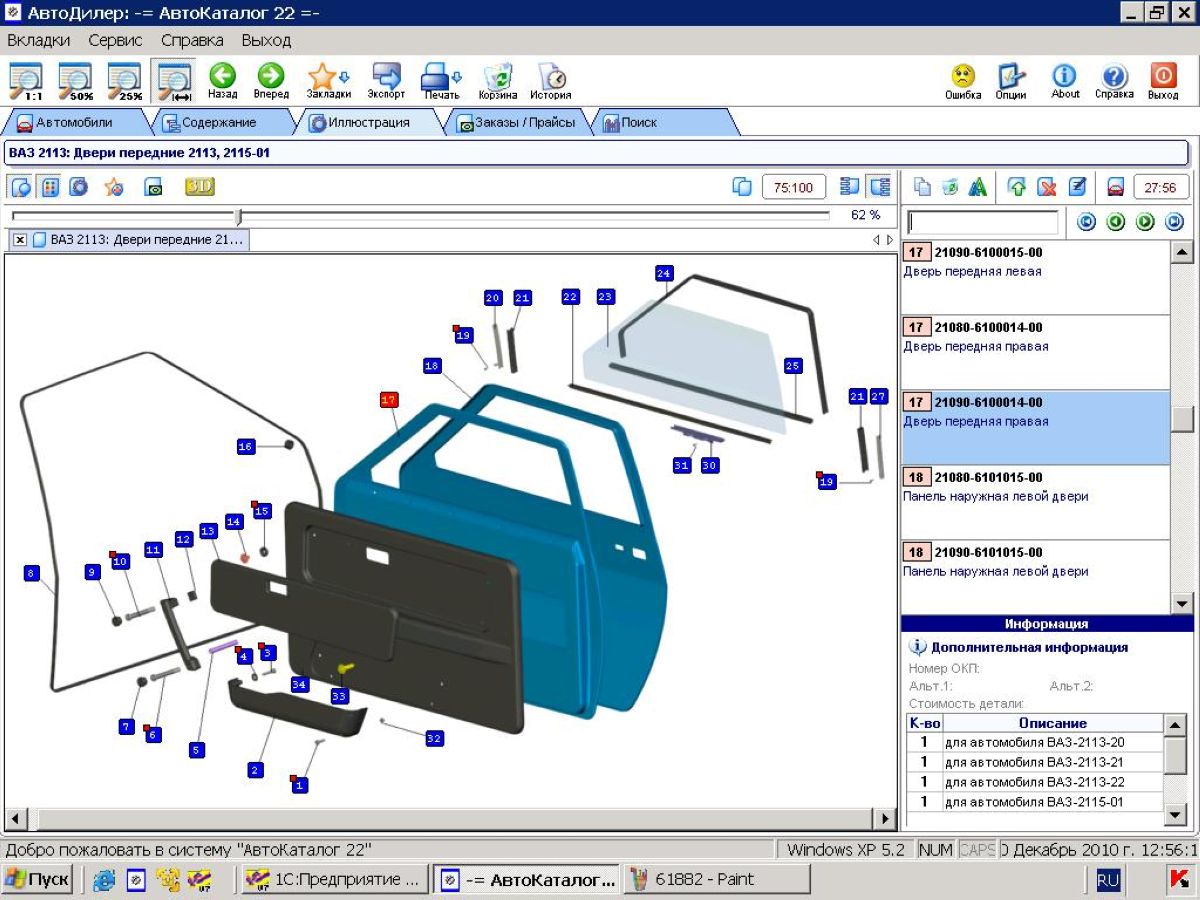Image resolution: width=1200 pixels, height=900 pixels.
Task: Expand Печать dropdown arrow
Action: [x=457, y=76]
